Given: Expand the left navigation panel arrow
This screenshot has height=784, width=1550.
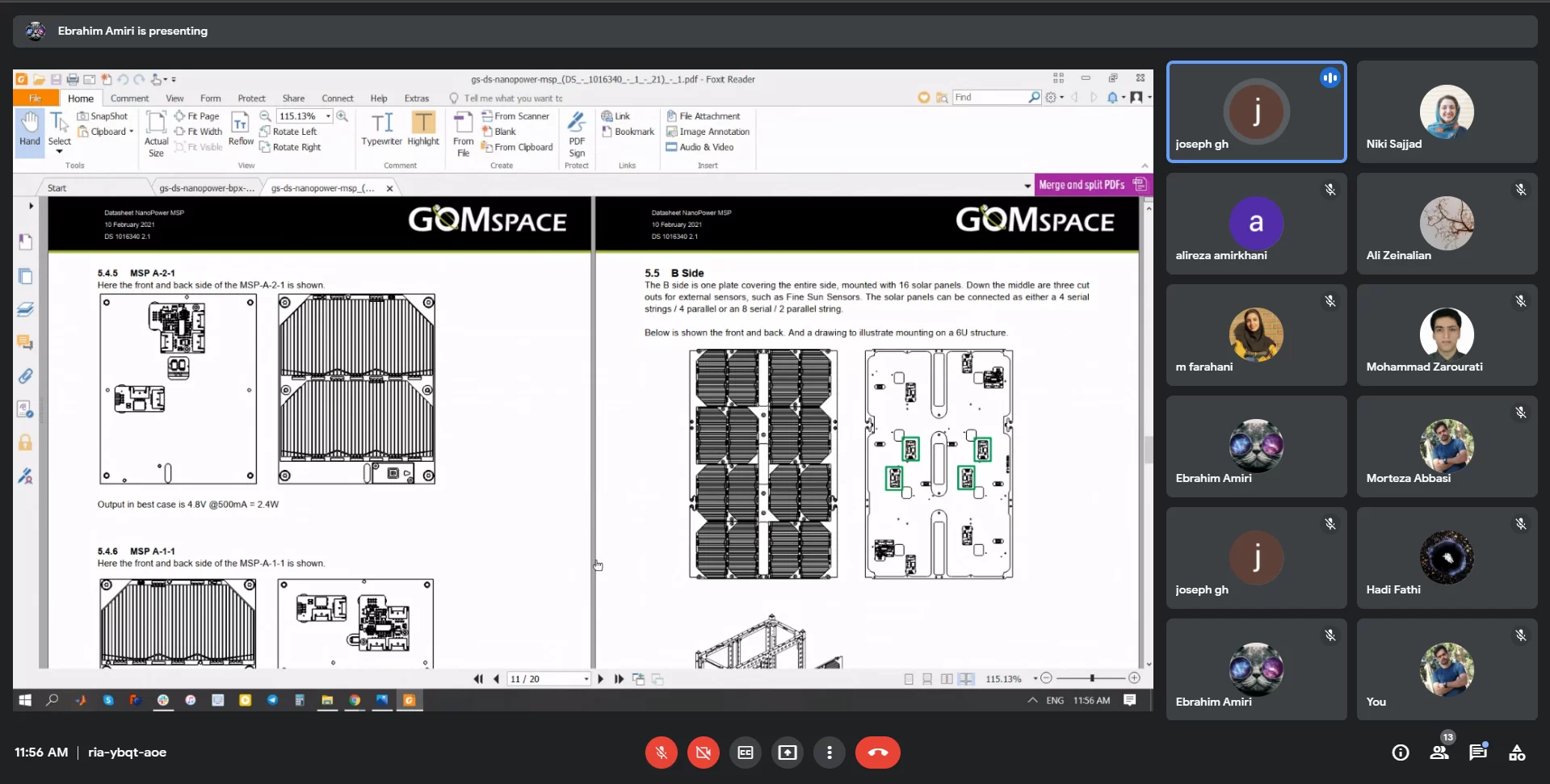Looking at the screenshot, I should (x=31, y=206).
